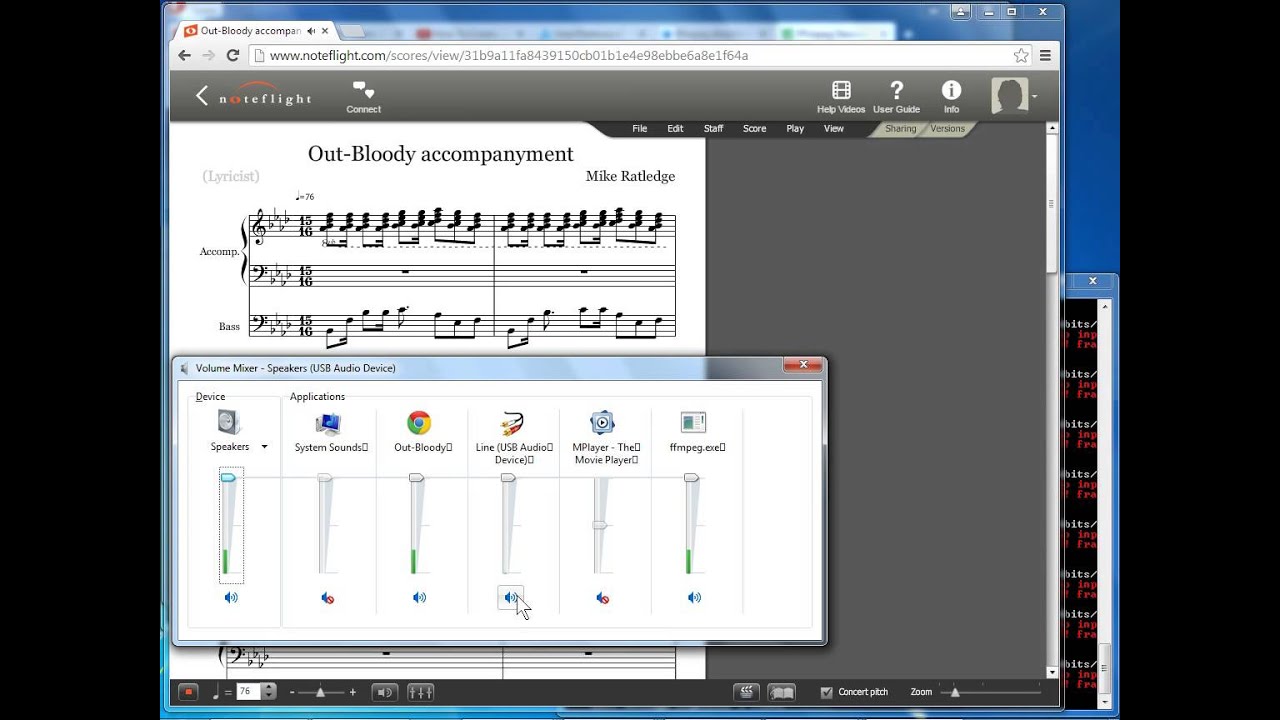Image resolution: width=1280 pixels, height=720 pixels.
Task: Open the Edit menu
Action: (x=675, y=129)
